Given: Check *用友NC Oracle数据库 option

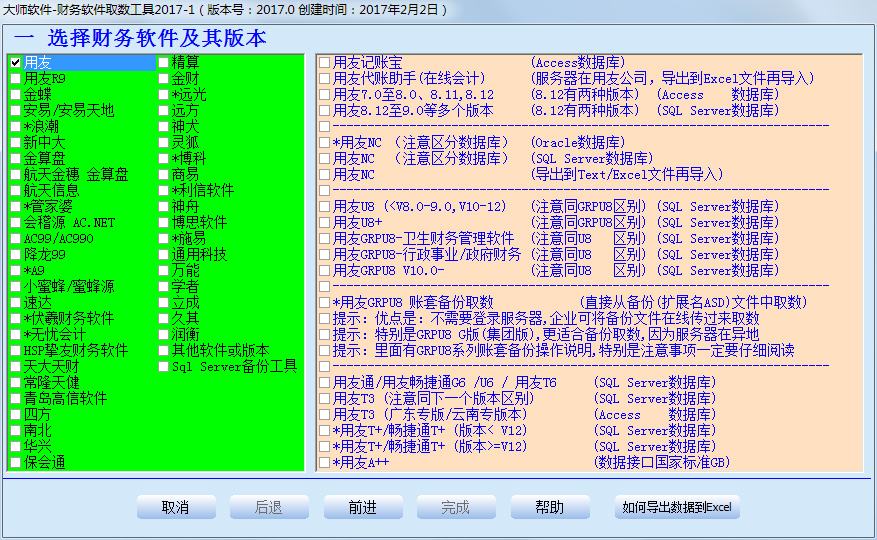Looking at the screenshot, I should 324,143.
